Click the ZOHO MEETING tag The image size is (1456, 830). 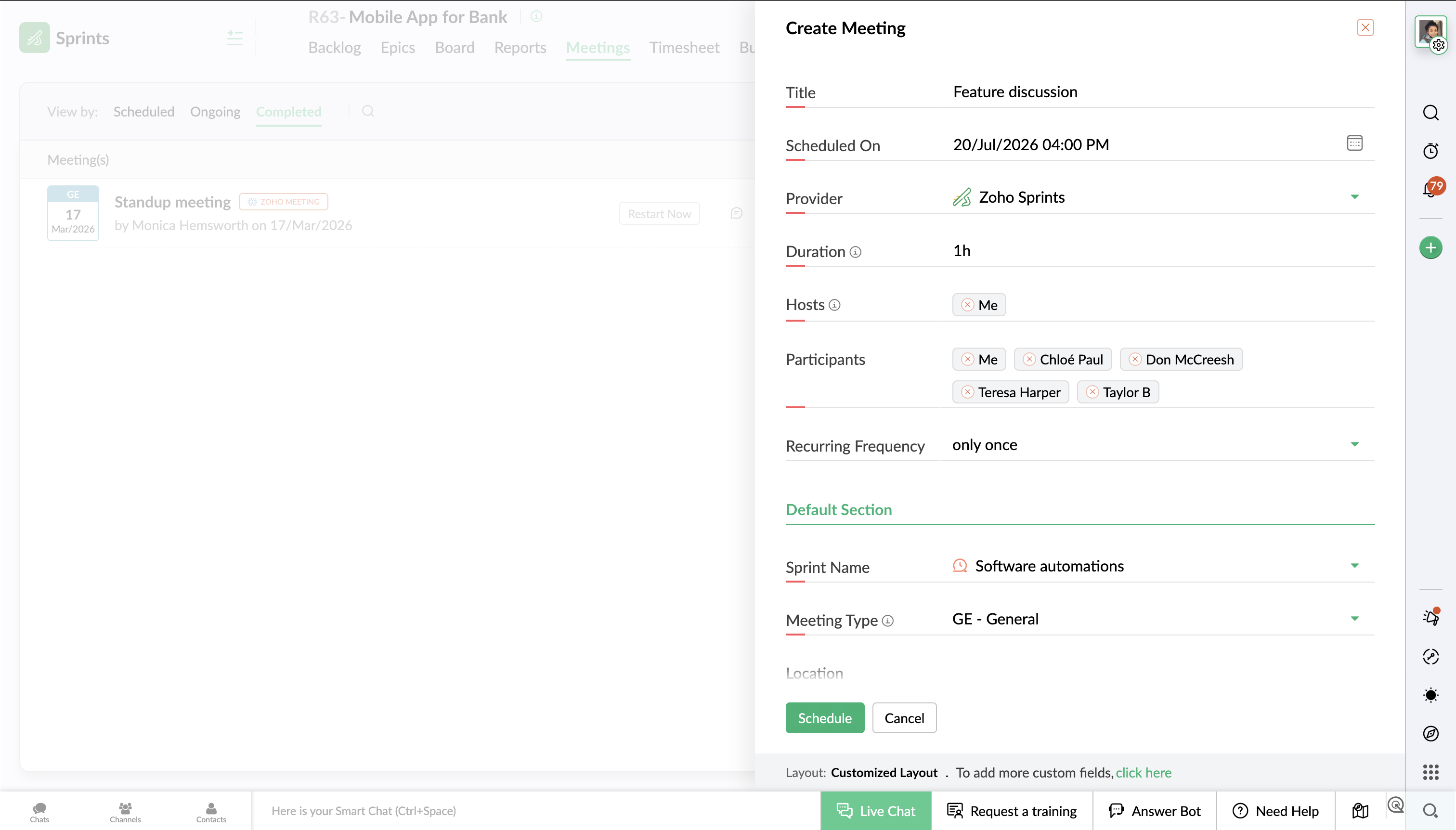click(x=283, y=202)
